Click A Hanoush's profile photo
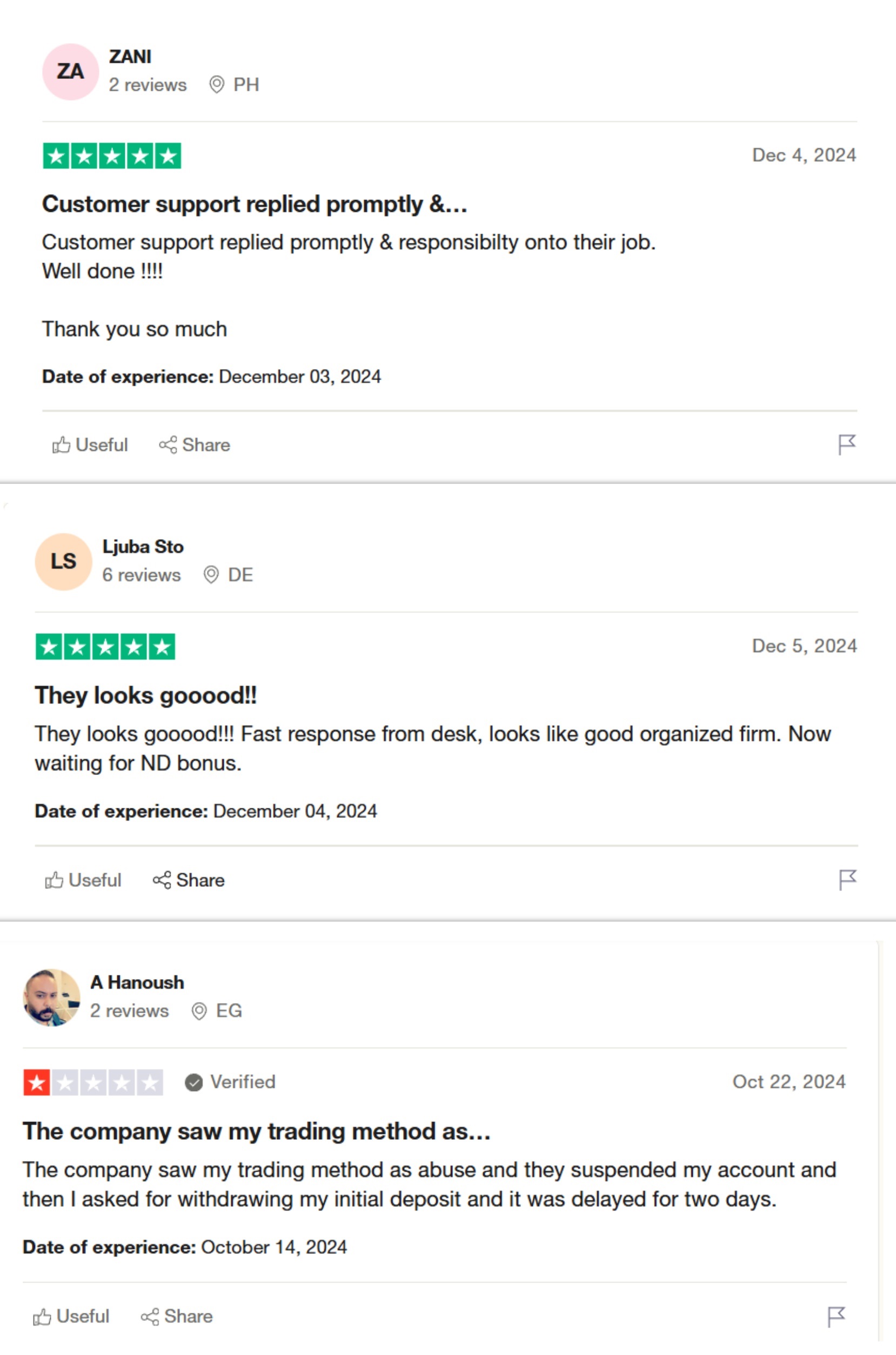The image size is (896, 1355). click(51, 997)
